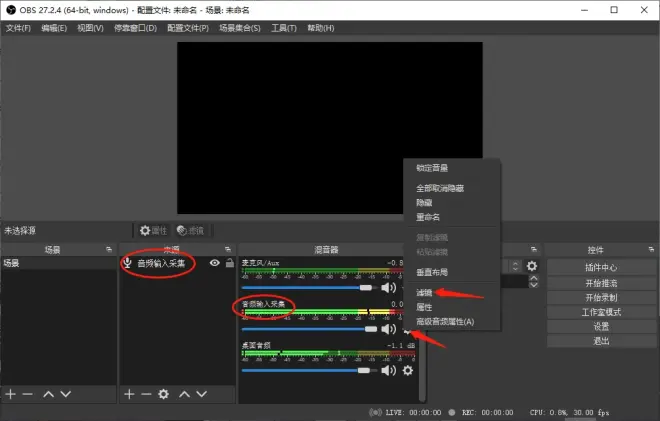Click the mixer panel vertical scrollbar

pos(422,366)
